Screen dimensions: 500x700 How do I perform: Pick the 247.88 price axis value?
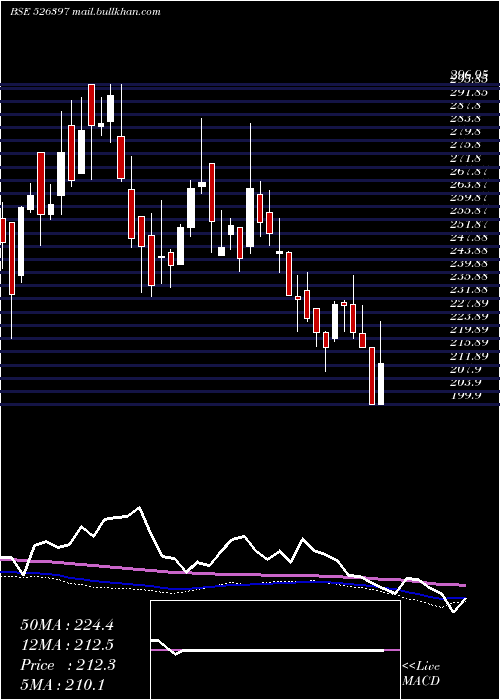pyautogui.click(x=468, y=238)
